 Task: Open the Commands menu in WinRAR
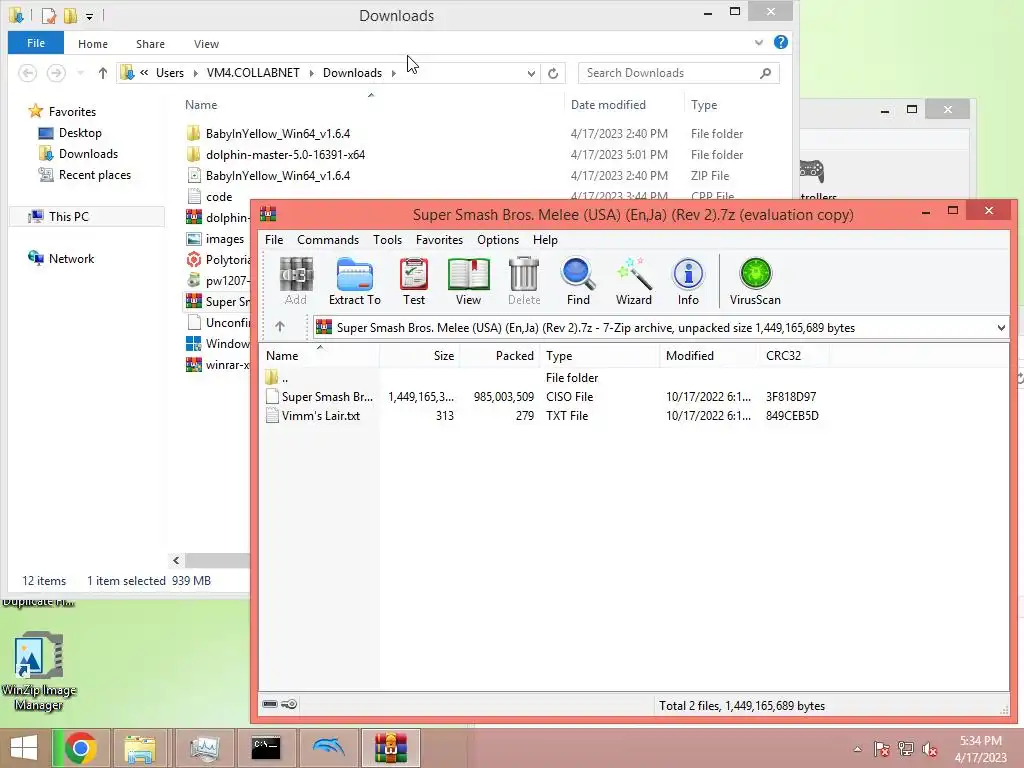click(x=328, y=240)
